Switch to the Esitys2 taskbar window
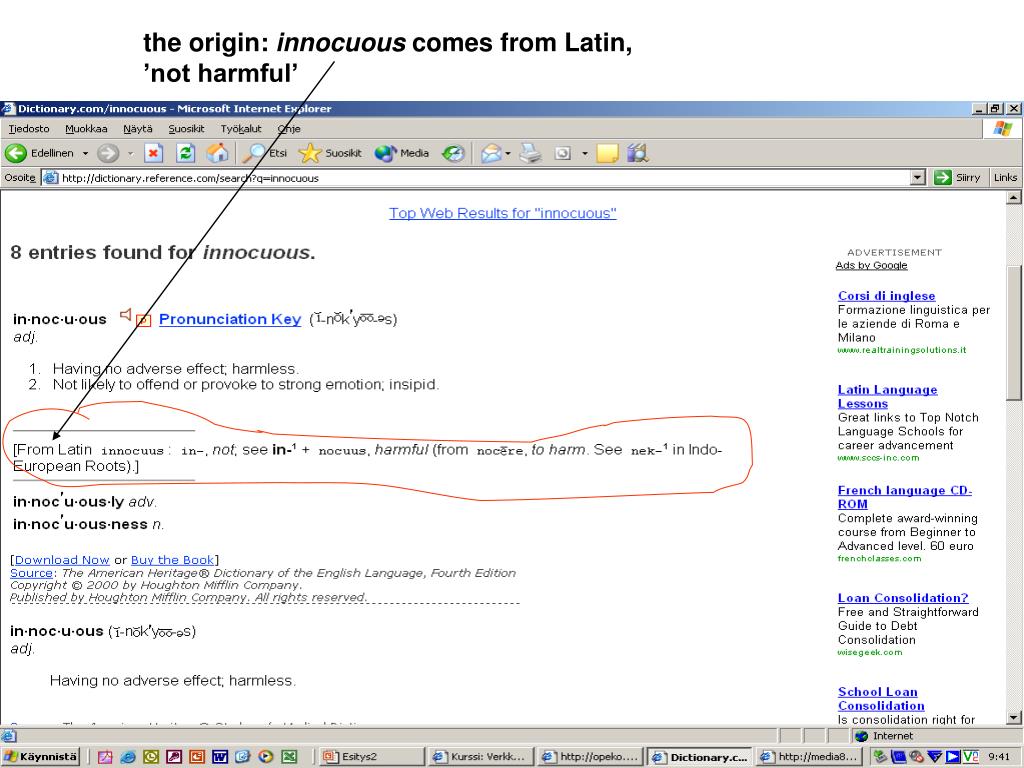The image size is (1024, 768). pyautogui.click(x=372, y=757)
